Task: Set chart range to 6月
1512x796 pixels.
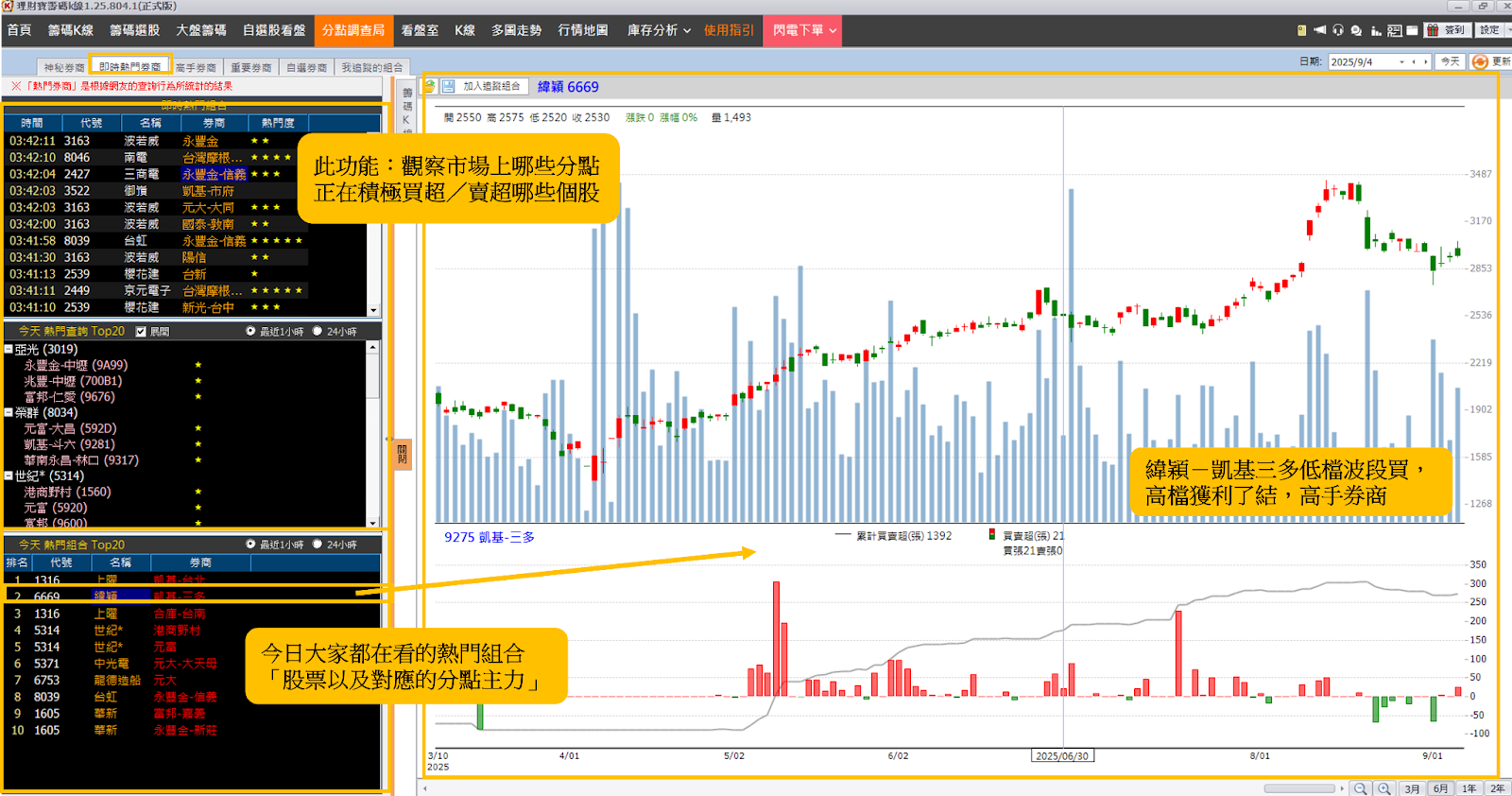Action: click(1440, 788)
